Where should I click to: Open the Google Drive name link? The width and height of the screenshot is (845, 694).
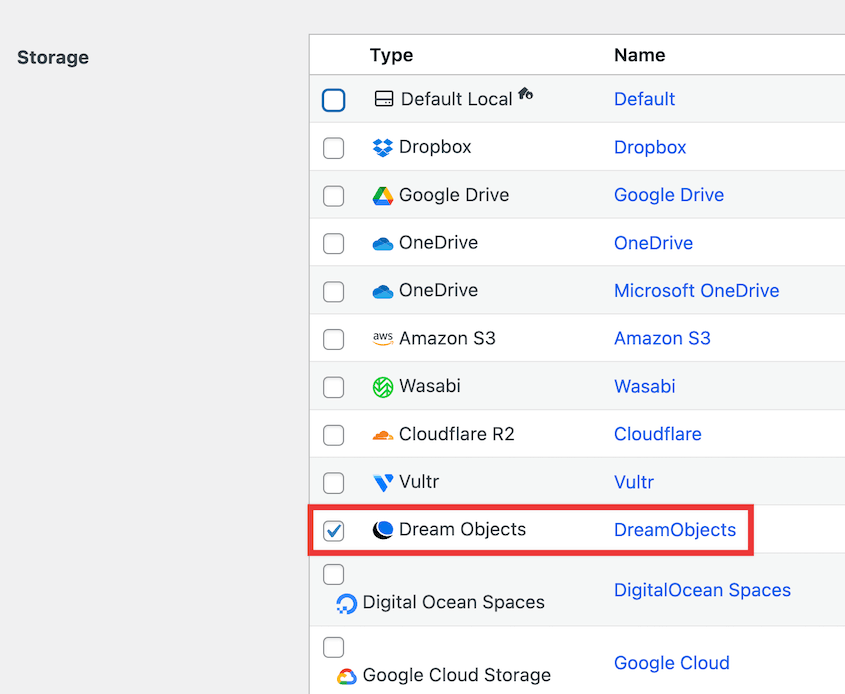[x=669, y=195]
